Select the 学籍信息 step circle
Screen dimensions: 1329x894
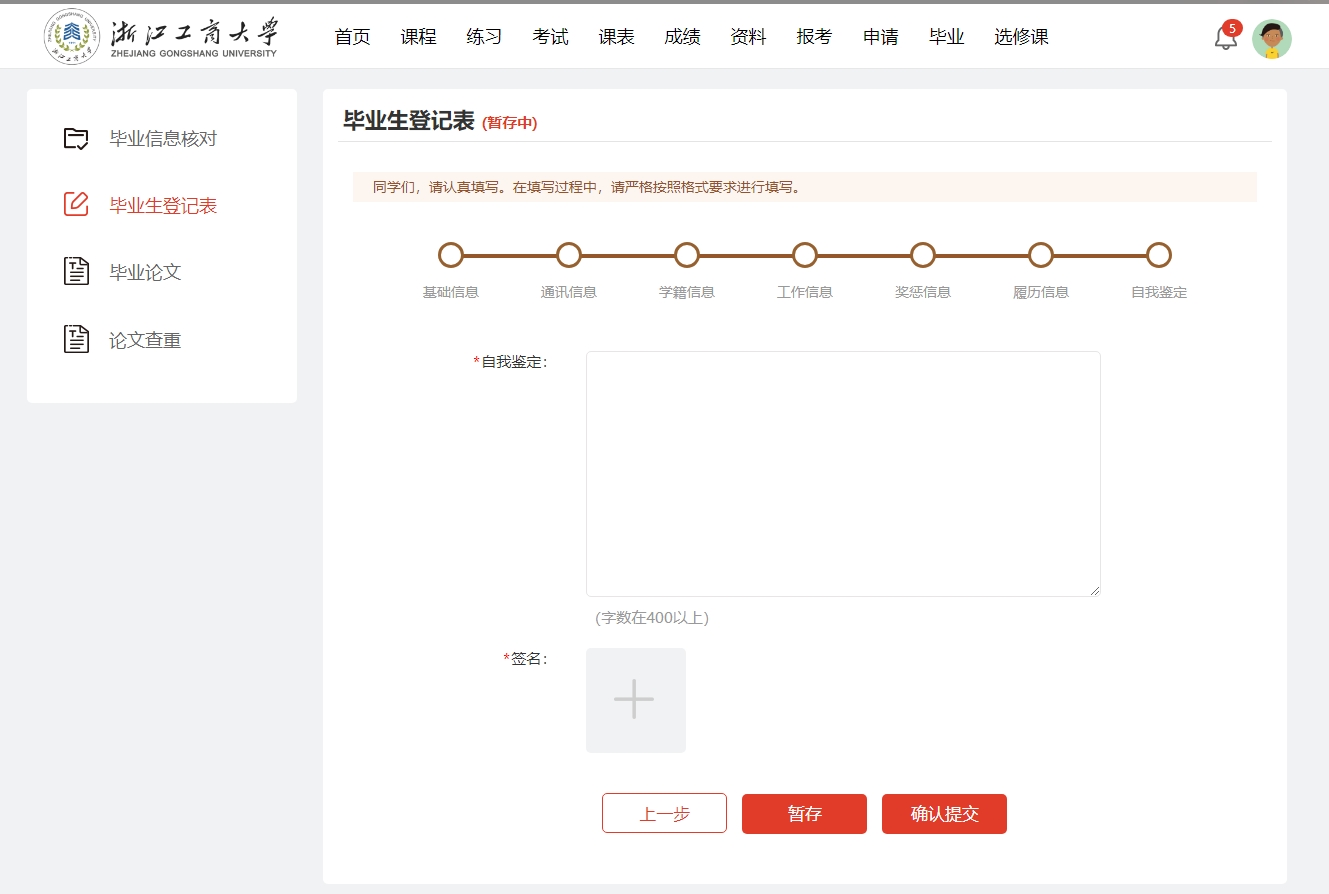(687, 255)
